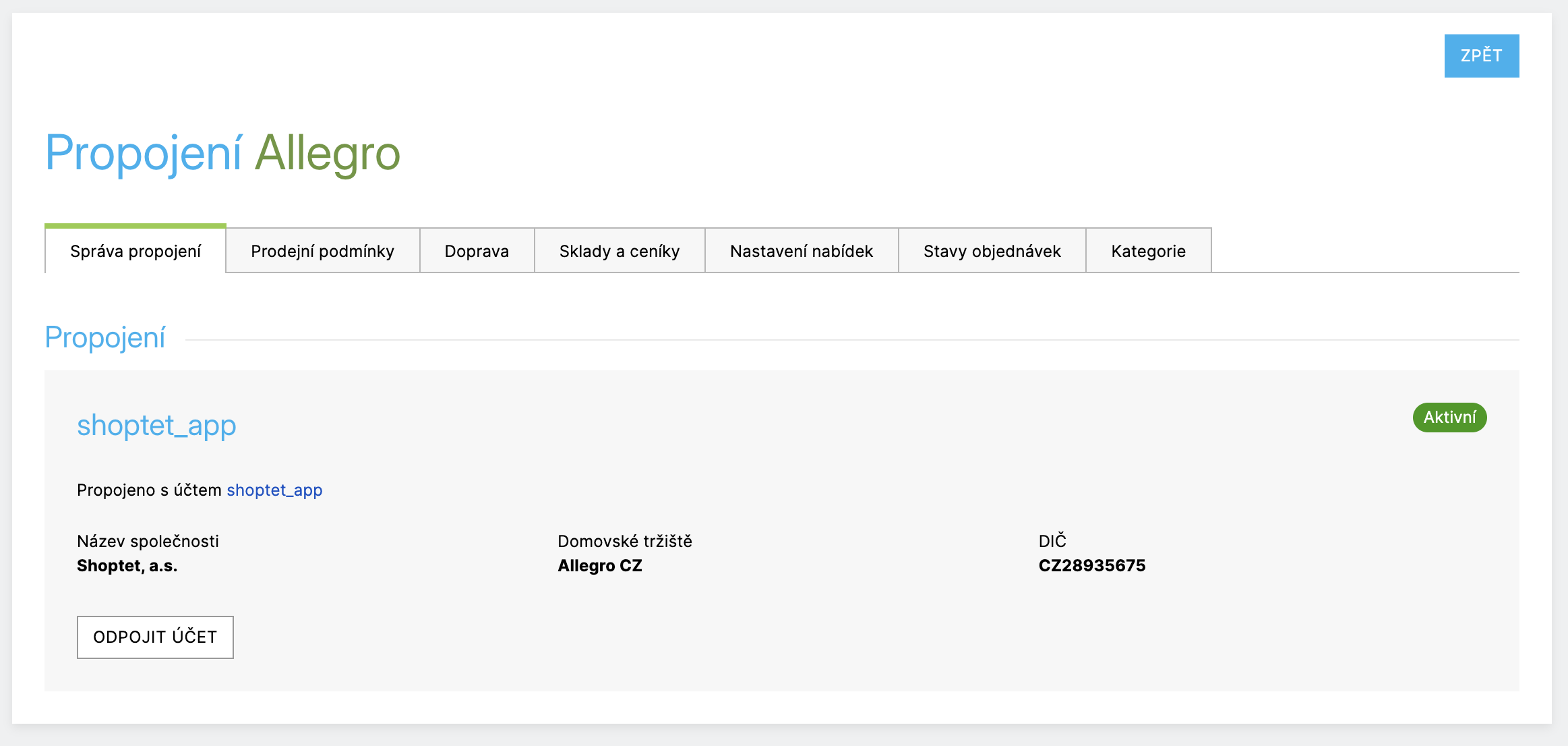
Task: Click the ODPOJIT ÚČET button
Action: point(155,637)
